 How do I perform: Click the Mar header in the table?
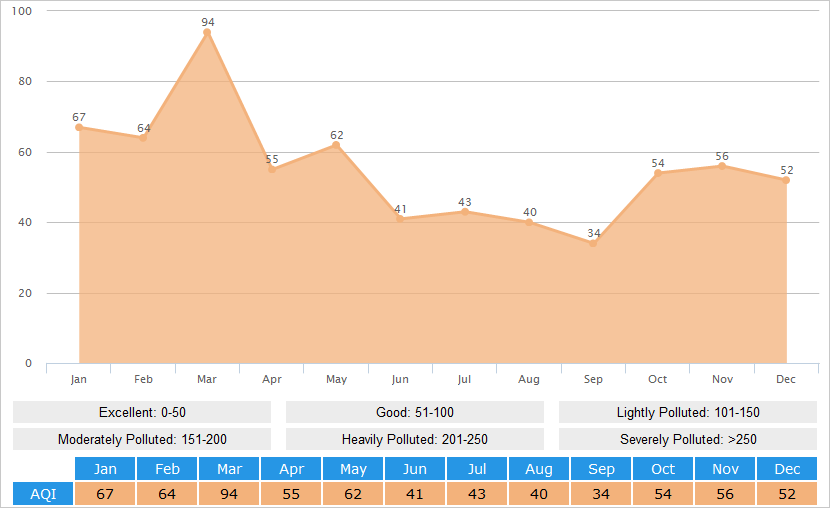coord(229,469)
